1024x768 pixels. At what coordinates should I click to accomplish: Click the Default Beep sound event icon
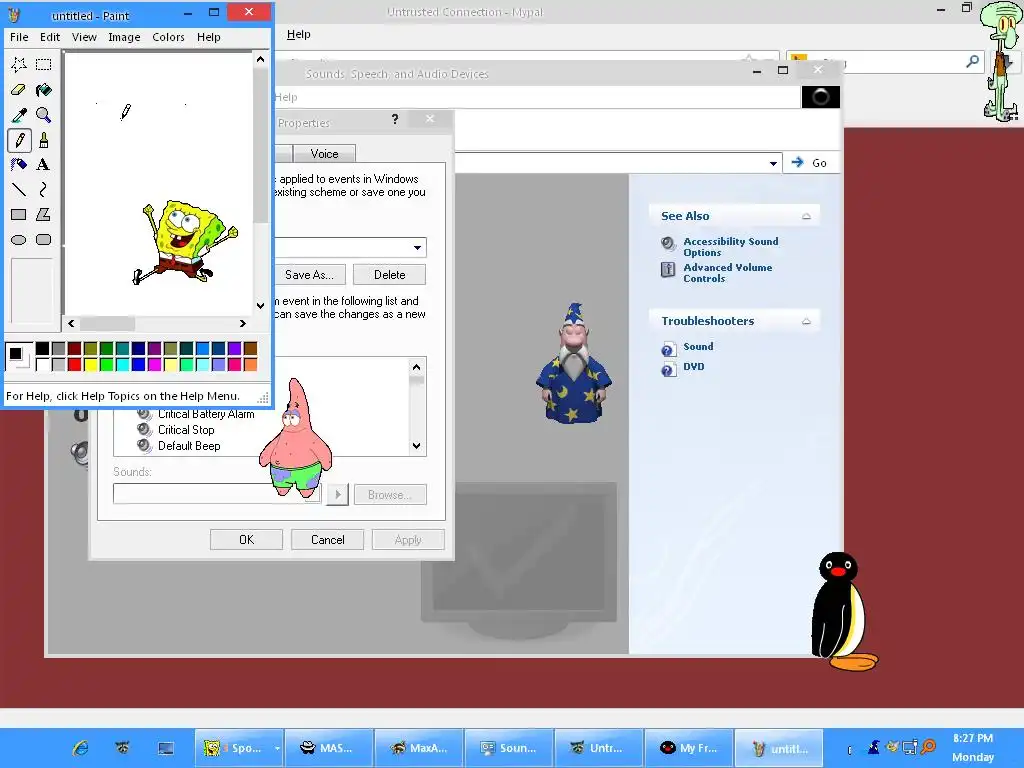[x=144, y=446]
